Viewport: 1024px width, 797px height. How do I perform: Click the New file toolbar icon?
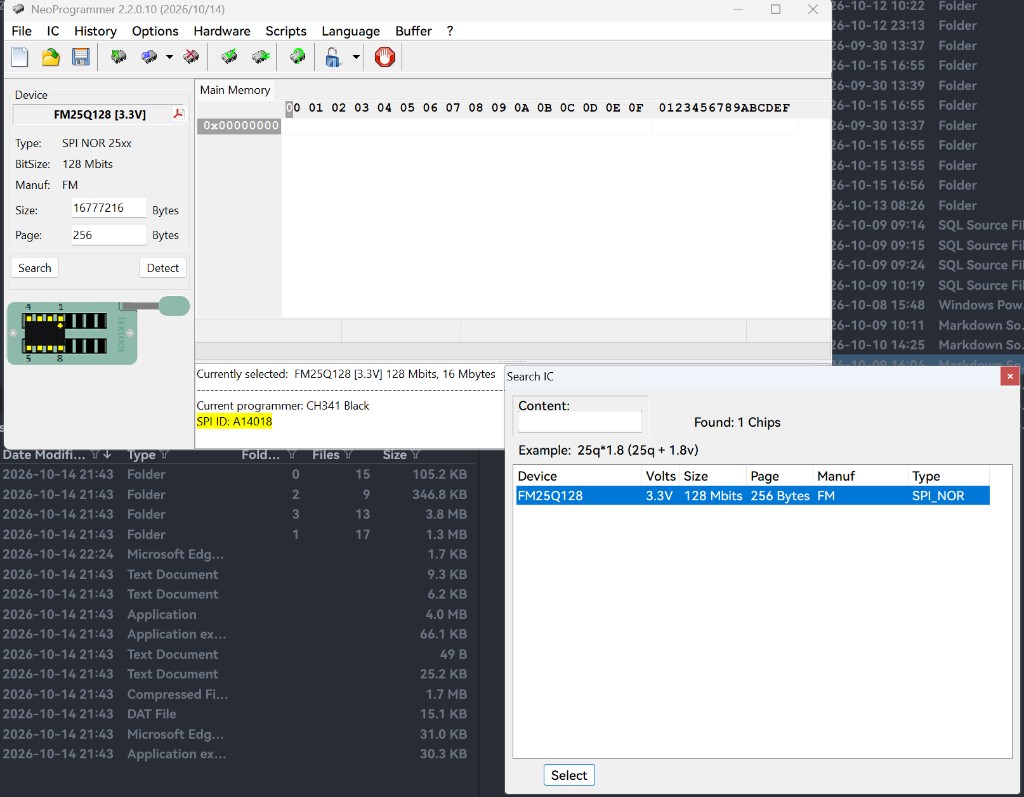(x=20, y=57)
